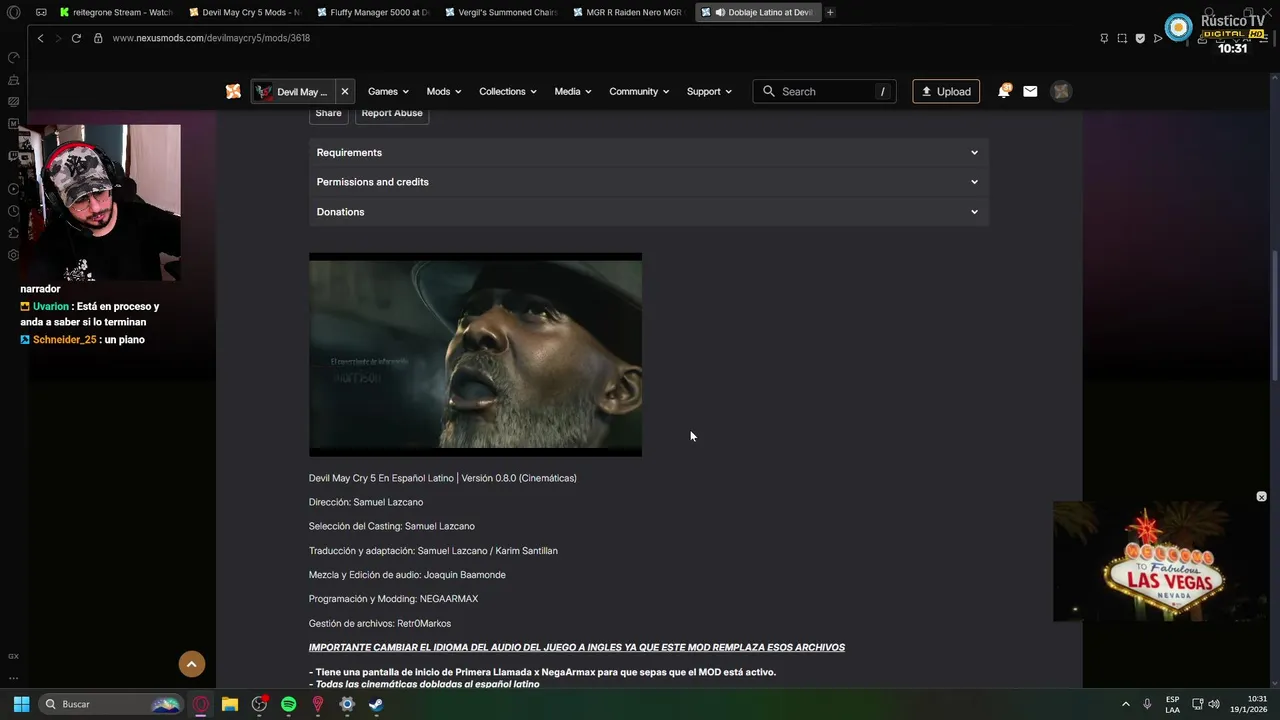Open the notifications bell
This screenshot has width=1280, height=720.
(1004, 91)
